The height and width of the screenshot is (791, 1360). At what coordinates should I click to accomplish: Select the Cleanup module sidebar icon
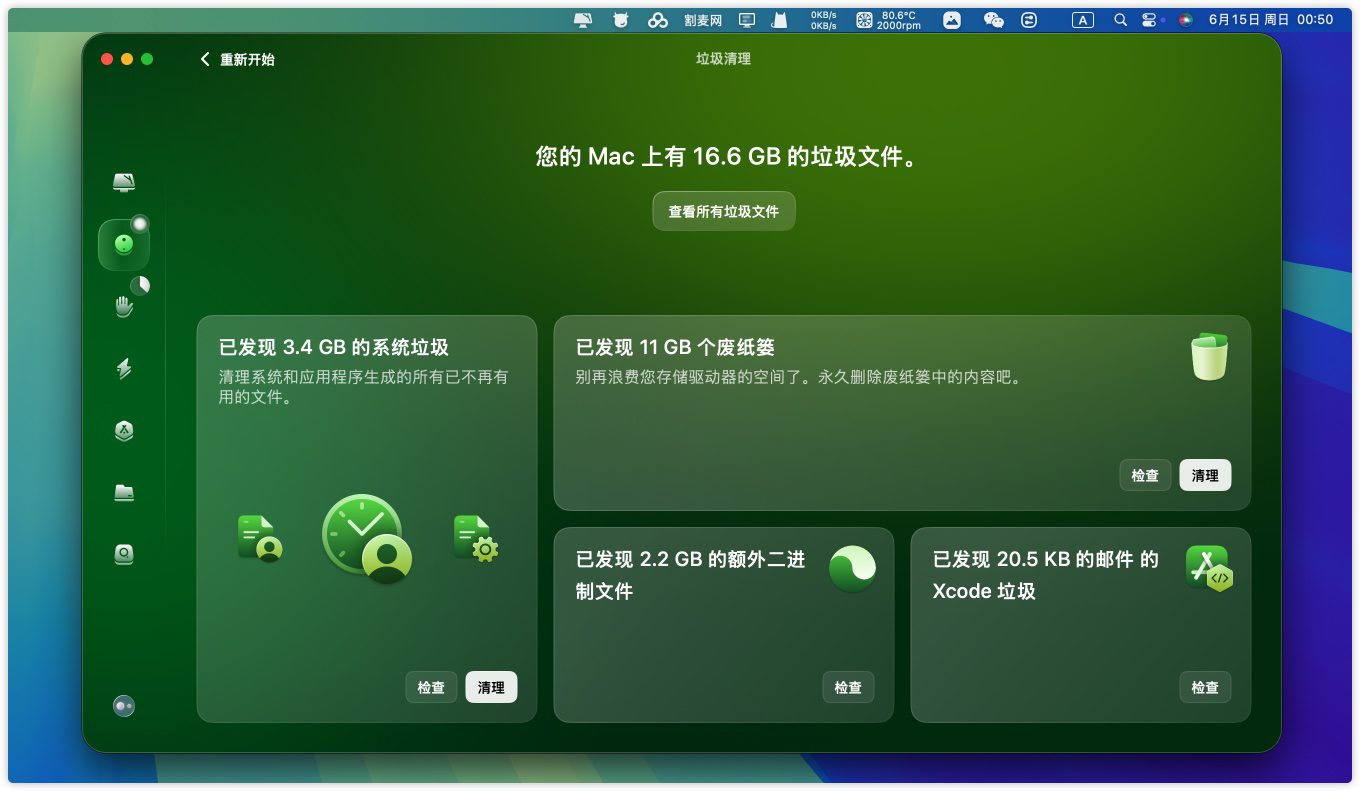[124, 245]
